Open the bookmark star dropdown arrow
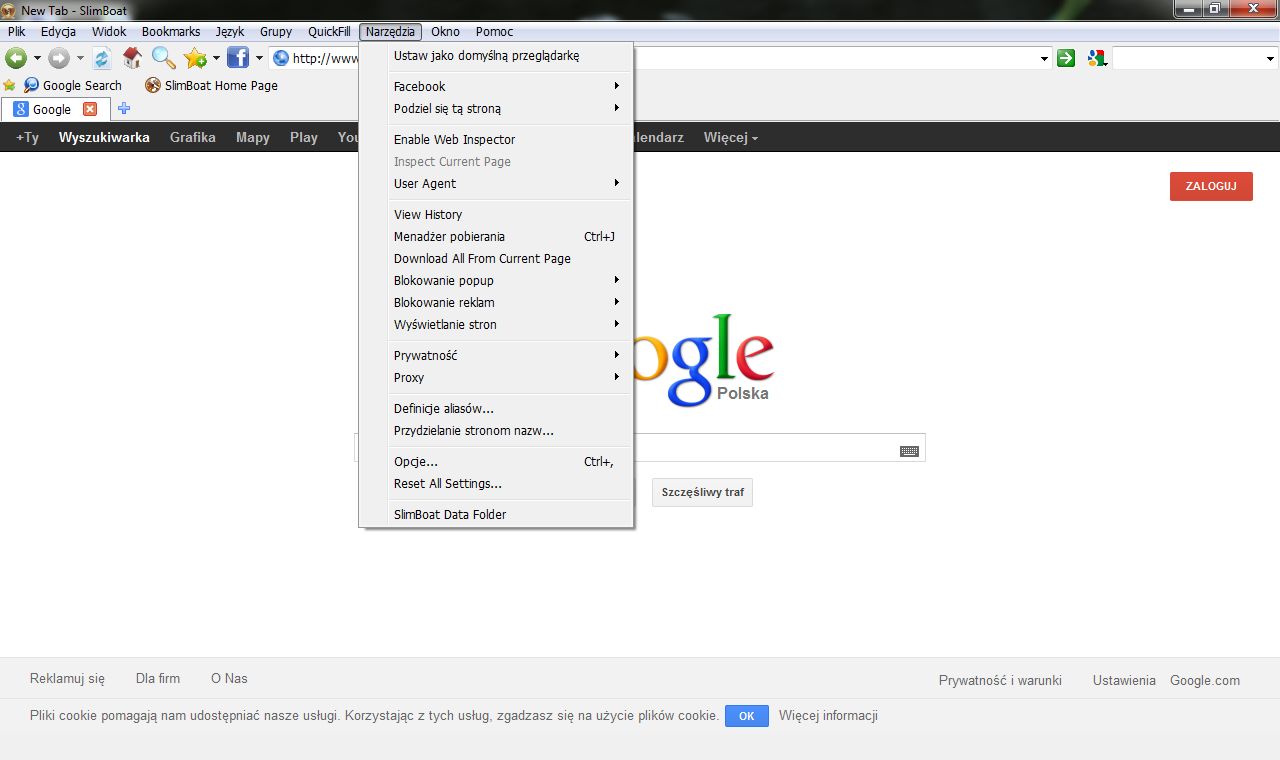The image size is (1280, 760). click(x=216, y=58)
